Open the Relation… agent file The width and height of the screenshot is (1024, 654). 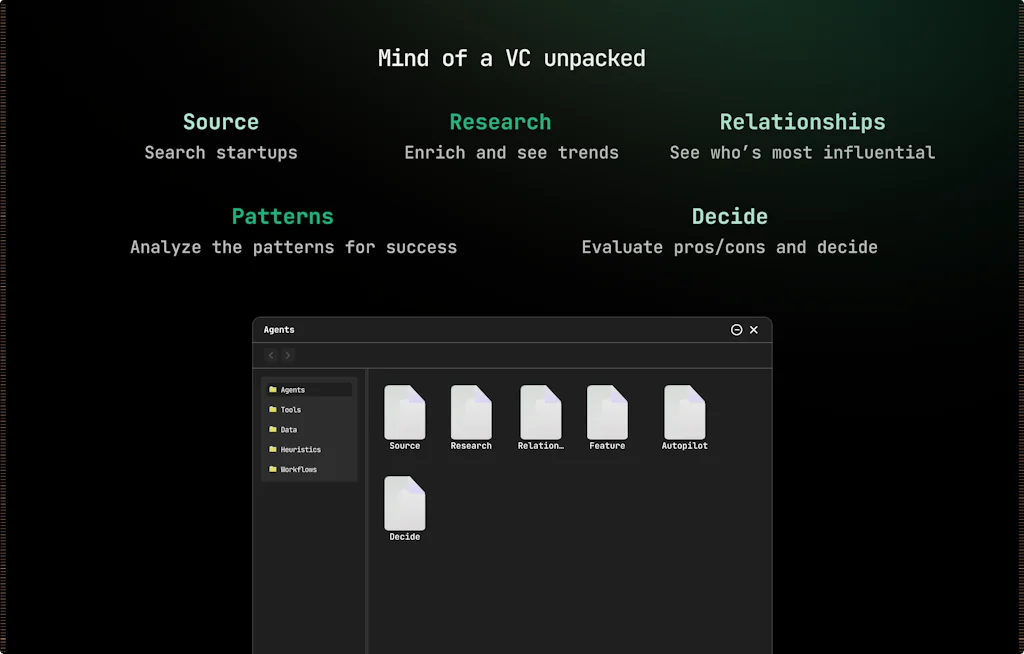coord(539,410)
